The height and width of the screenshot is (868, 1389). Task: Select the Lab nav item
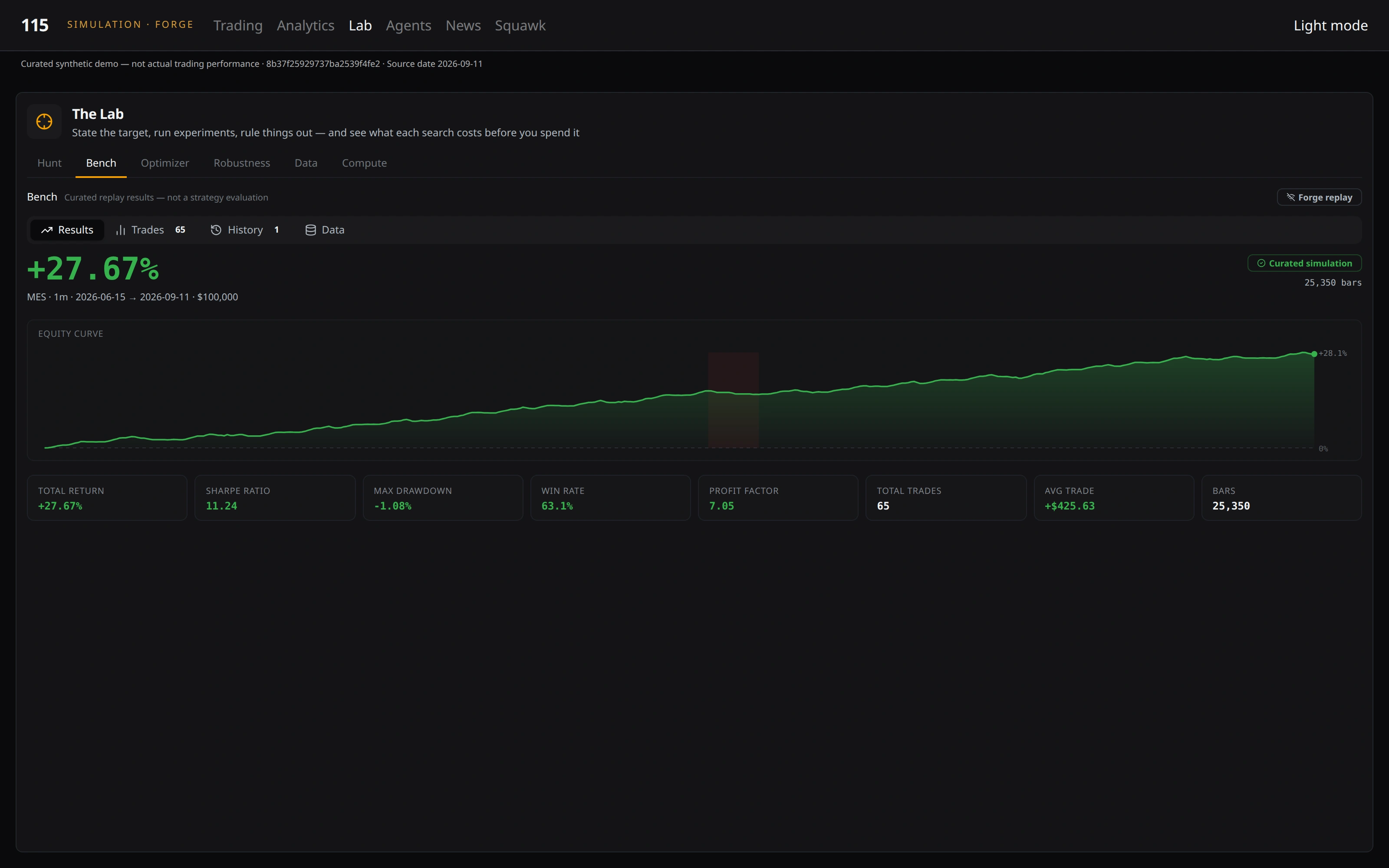[360, 25]
